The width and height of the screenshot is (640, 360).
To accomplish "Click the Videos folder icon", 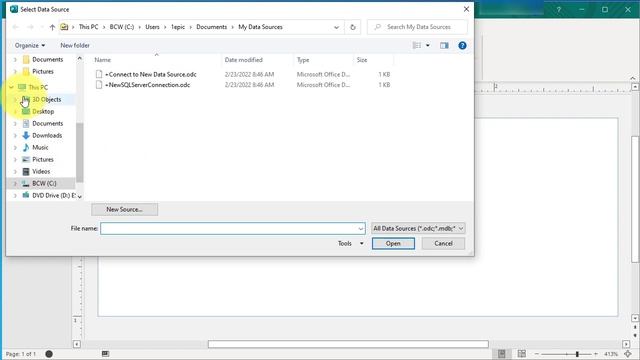I will [26, 171].
